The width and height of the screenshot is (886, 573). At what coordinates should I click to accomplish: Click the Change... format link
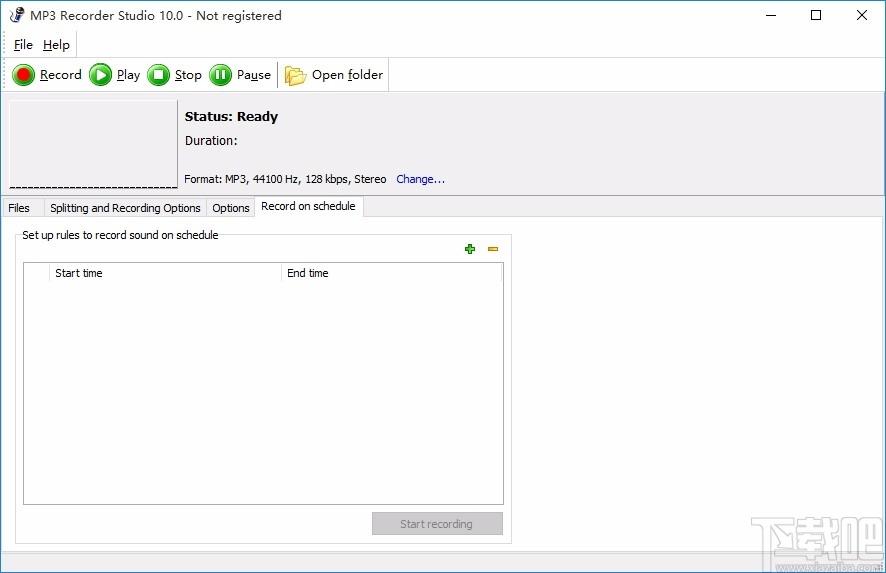420,179
